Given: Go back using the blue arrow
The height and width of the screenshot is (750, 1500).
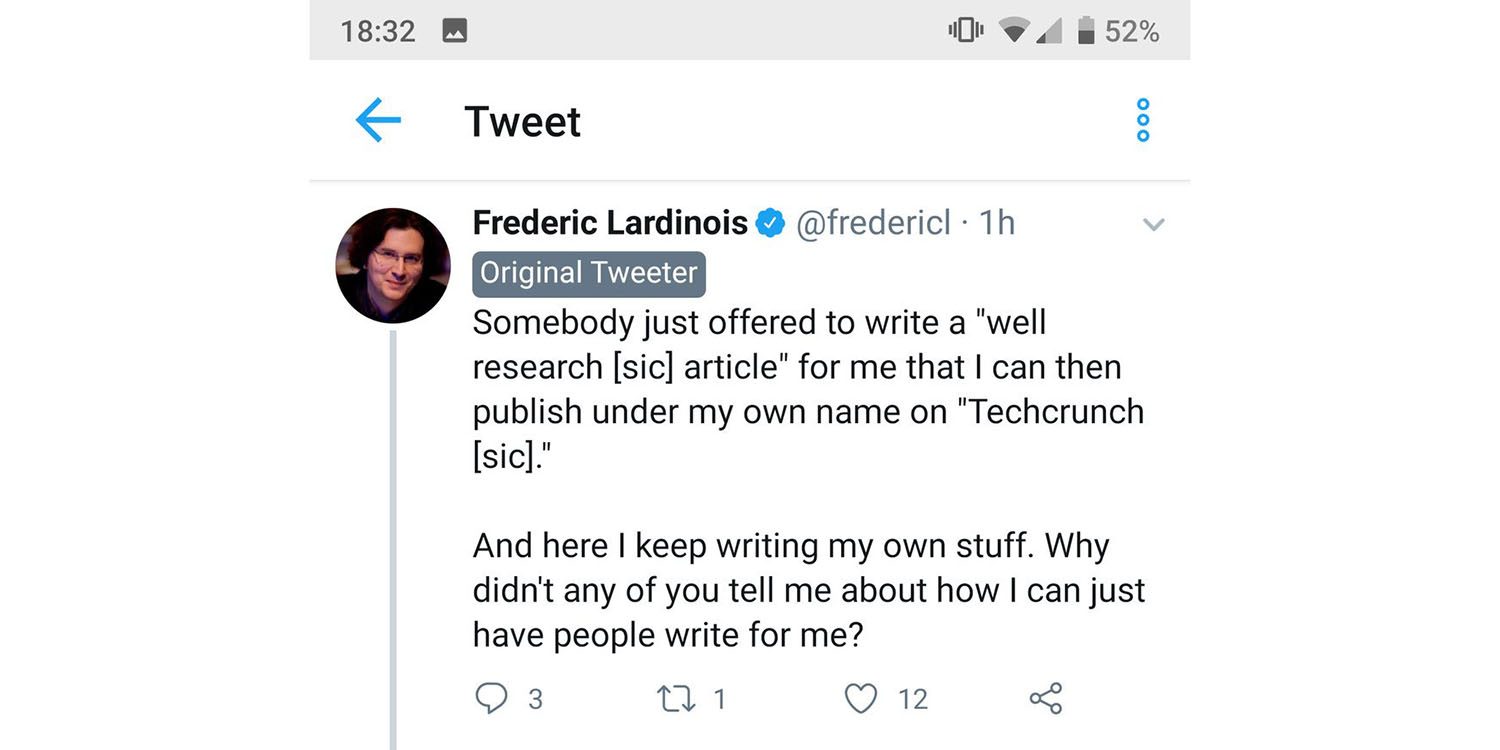Looking at the screenshot, I should pos(378,121).
